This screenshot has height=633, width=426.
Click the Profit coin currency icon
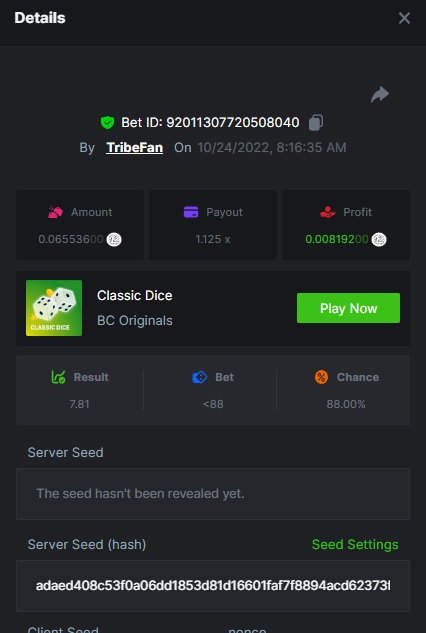click(379, 239)
